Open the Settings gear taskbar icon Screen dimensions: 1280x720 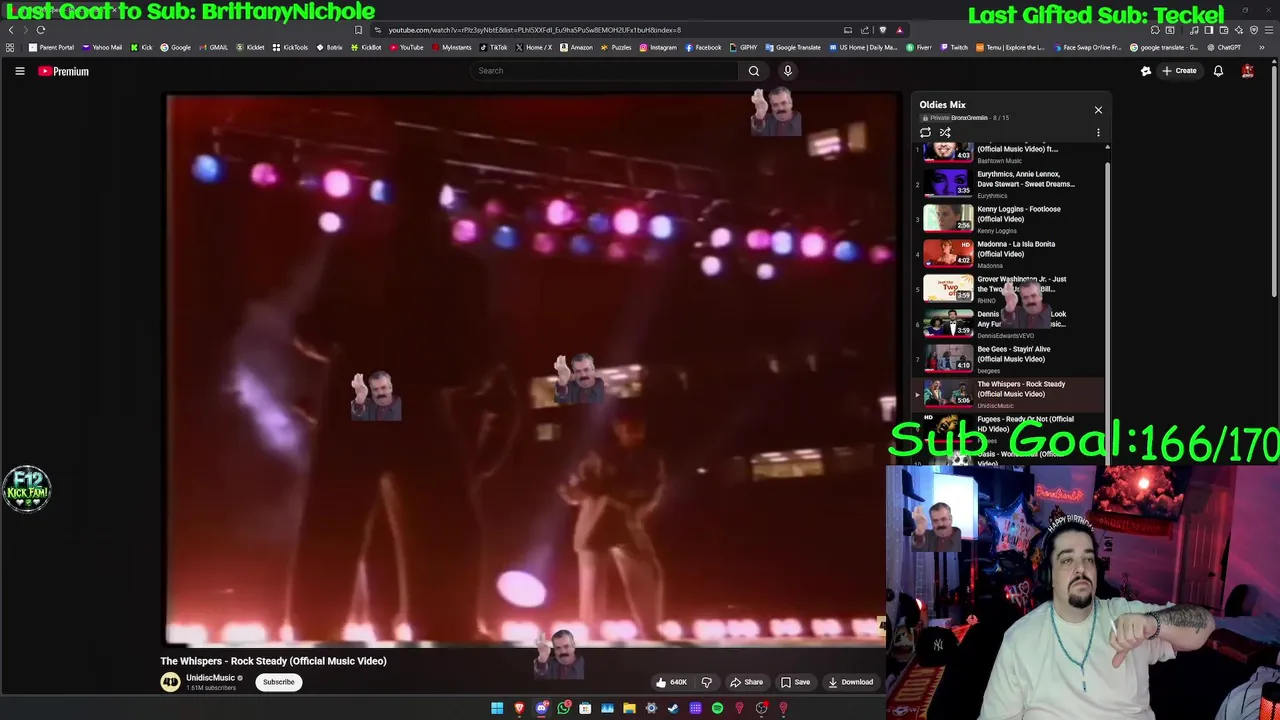click(651, 708)
